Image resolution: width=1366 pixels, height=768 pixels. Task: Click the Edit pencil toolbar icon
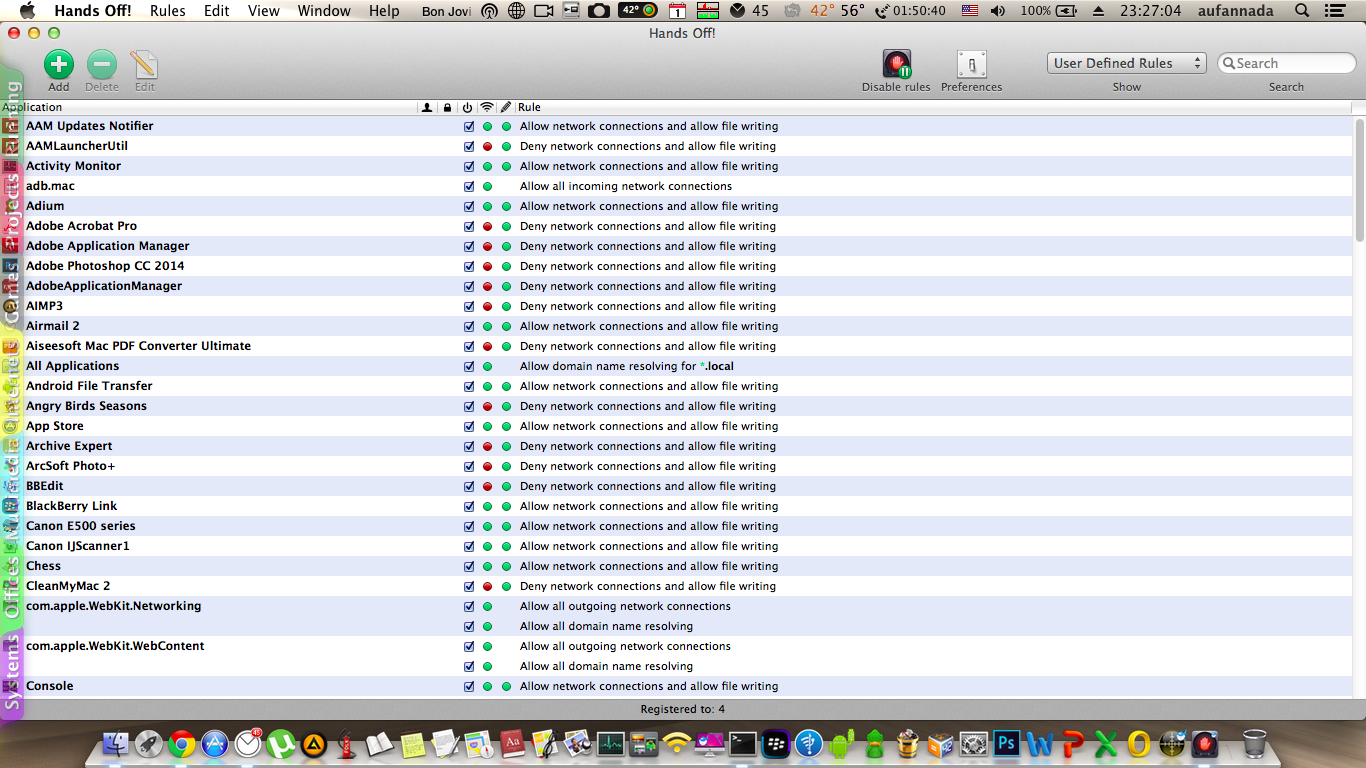click(144, 65)
